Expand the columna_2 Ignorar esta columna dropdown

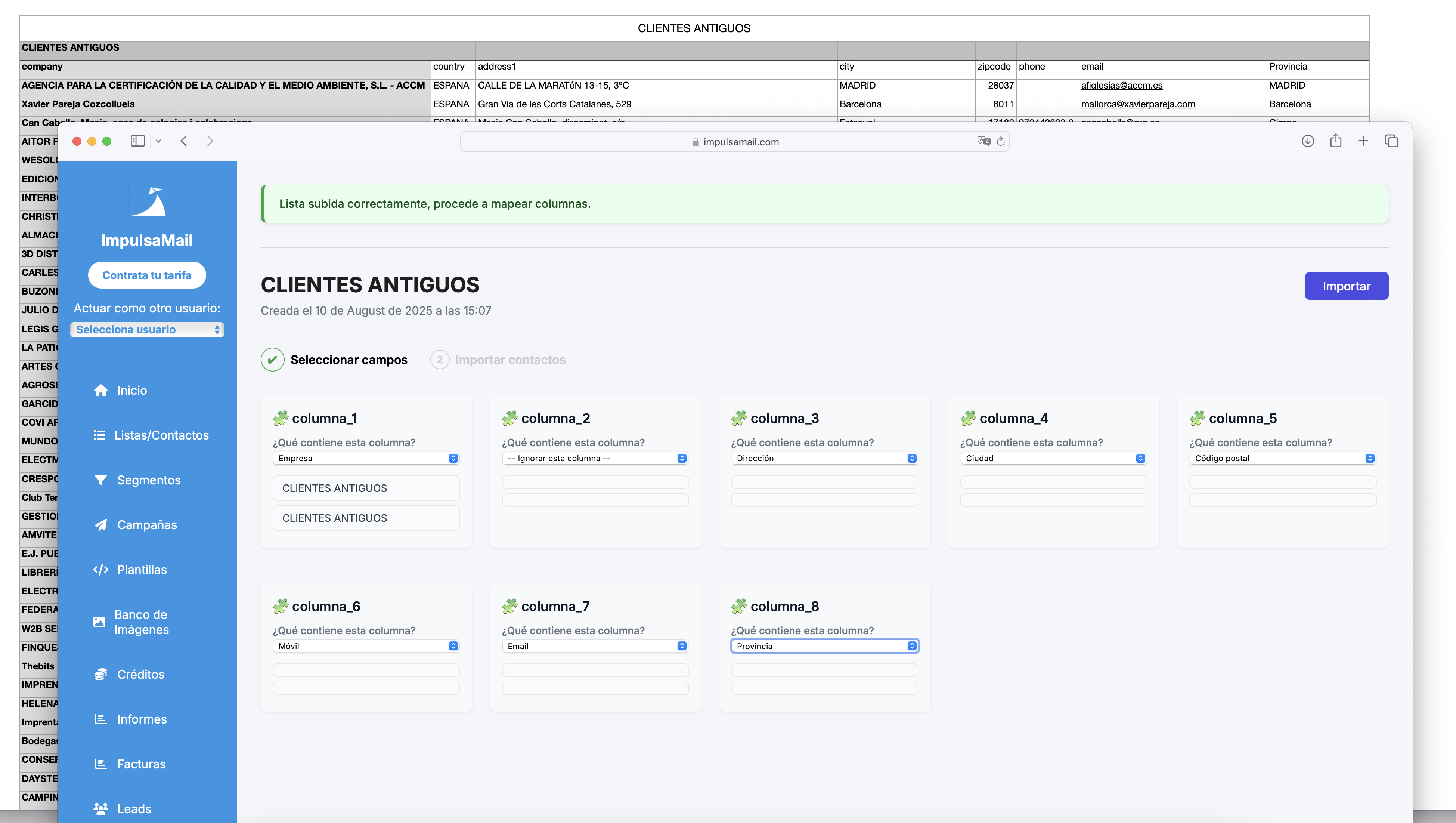click(x=595, y=458)
